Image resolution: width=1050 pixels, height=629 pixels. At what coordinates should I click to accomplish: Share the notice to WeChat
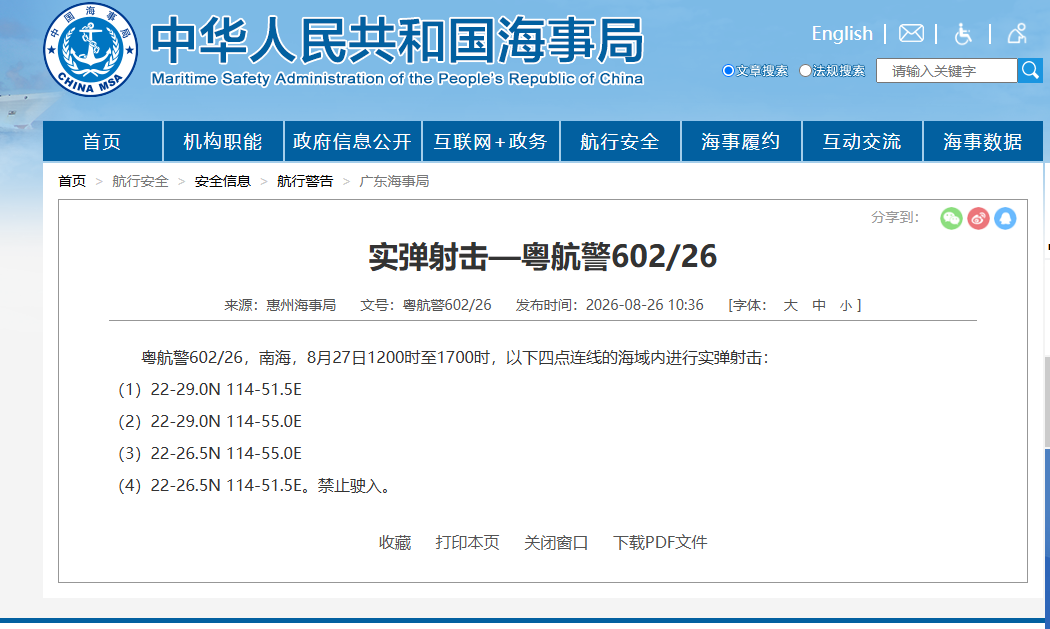951,218
